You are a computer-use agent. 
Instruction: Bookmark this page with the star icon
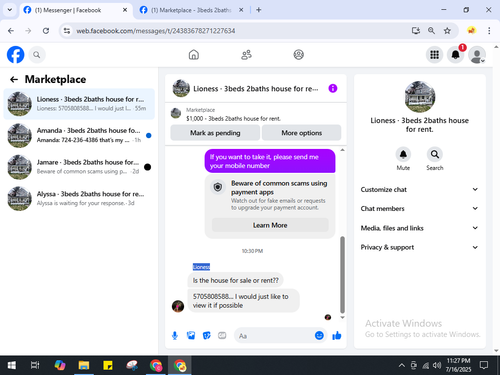[447, 31]
